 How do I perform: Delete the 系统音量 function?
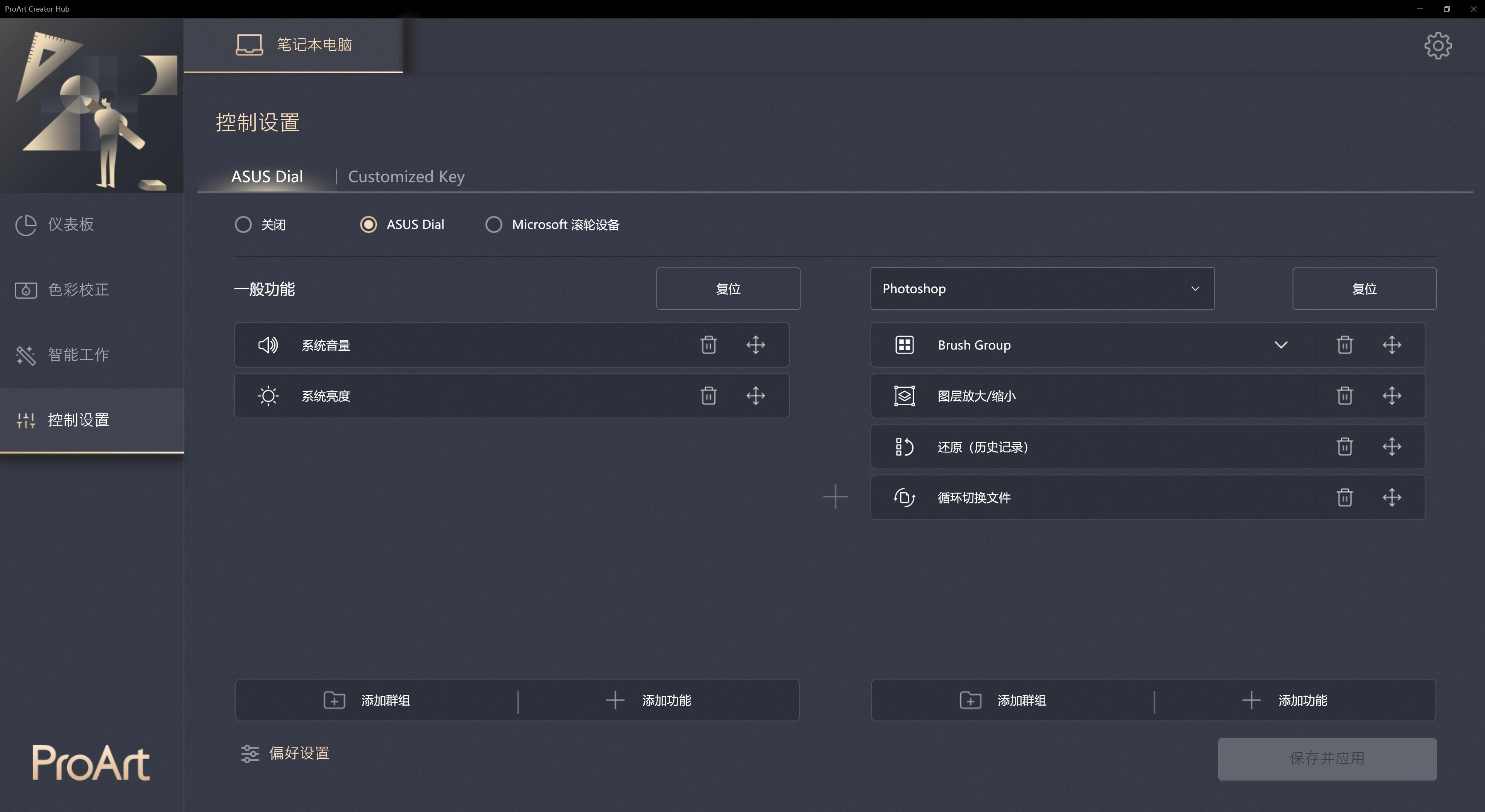coord(708,345)
